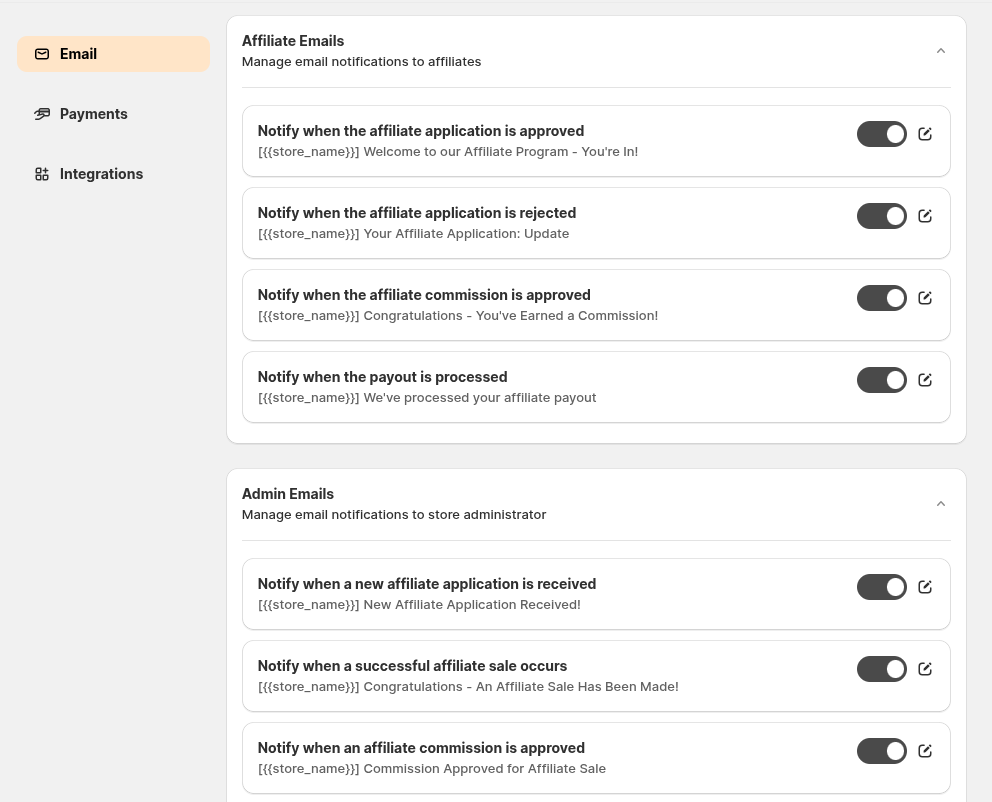
Task: Edit the successful affiliate sale email
Action: pos(925,669)
